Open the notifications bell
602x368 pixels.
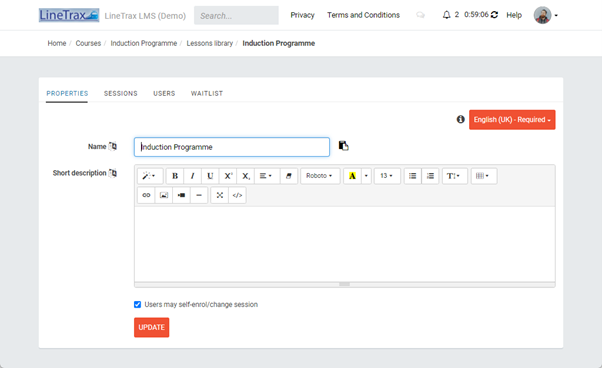click(446, 15)
